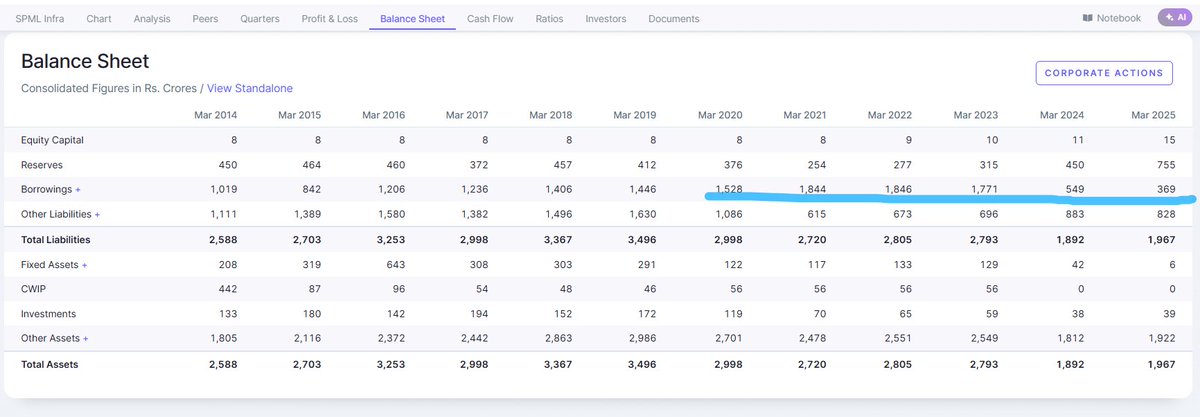Open the Analysis tab
This screenshot has height=417, width=1200.
(152, 18)
